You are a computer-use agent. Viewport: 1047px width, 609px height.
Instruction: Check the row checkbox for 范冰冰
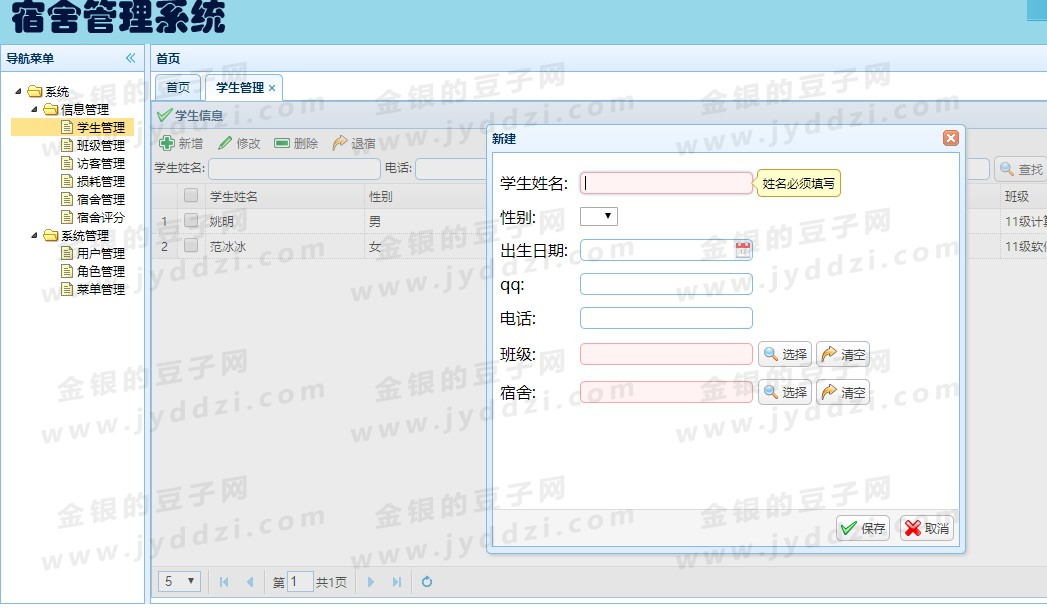(191, 246)
